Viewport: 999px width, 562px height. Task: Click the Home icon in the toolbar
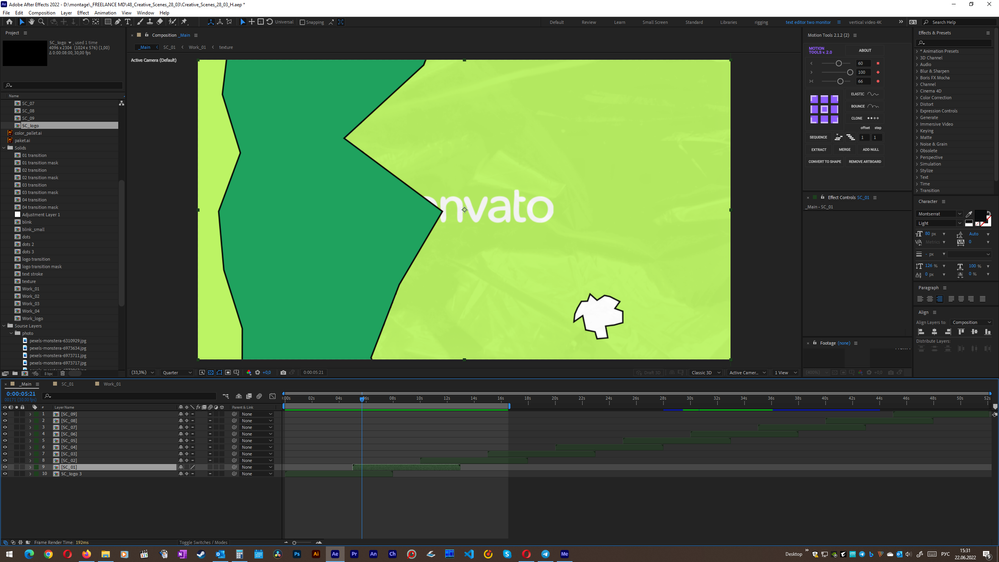(x=9, y=22)
